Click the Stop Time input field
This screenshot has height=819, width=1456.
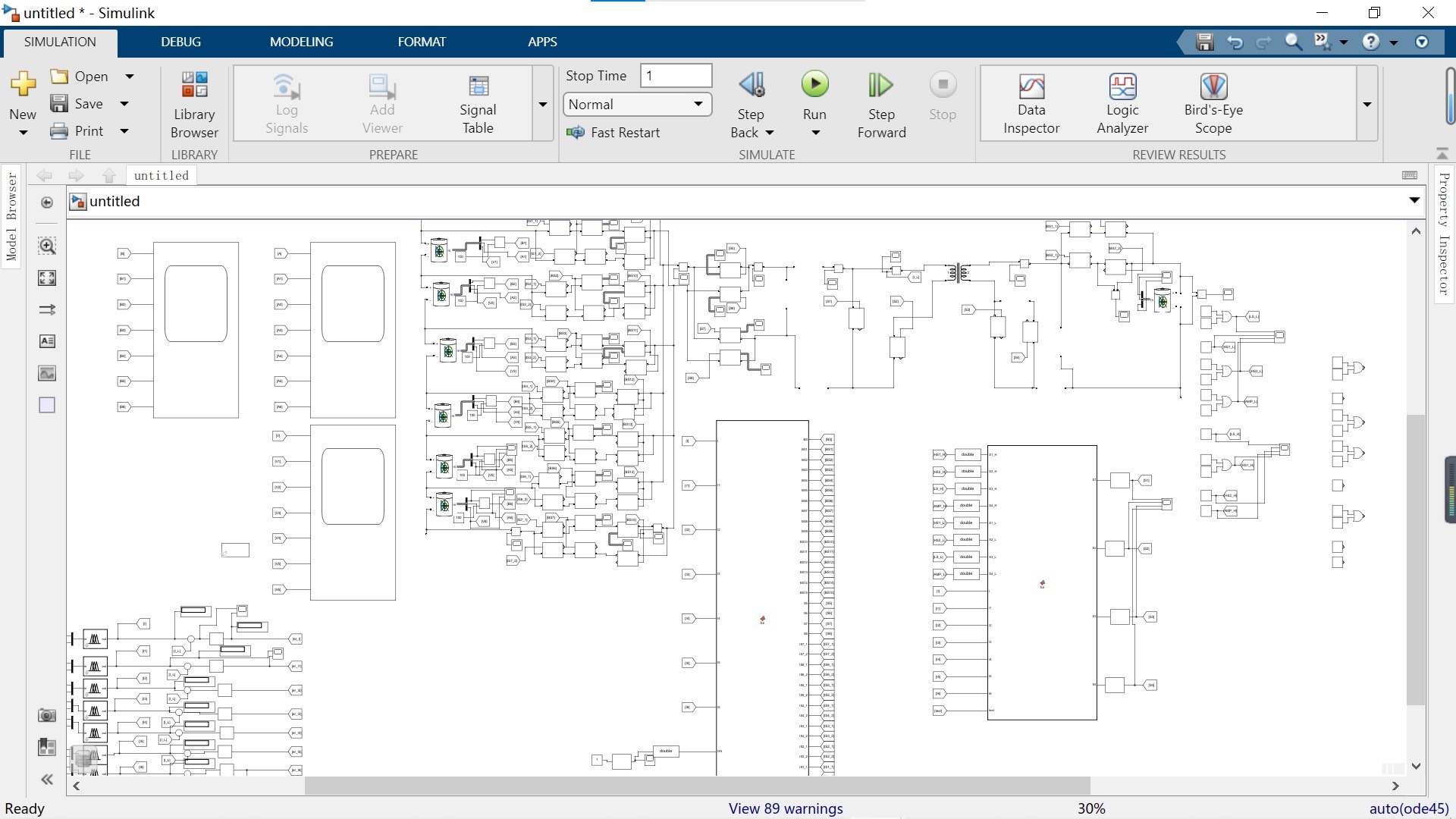(675, 76)
